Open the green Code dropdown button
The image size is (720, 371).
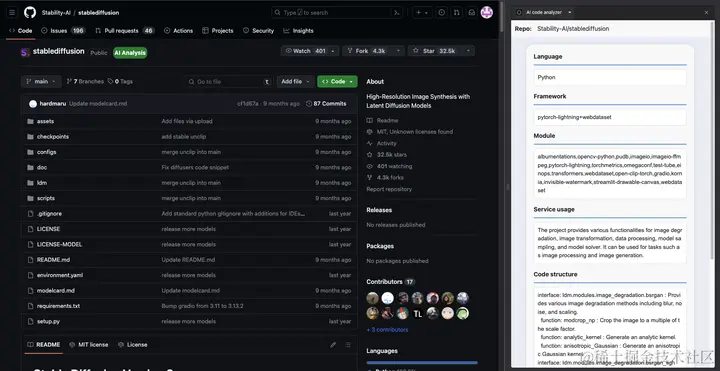337,81
